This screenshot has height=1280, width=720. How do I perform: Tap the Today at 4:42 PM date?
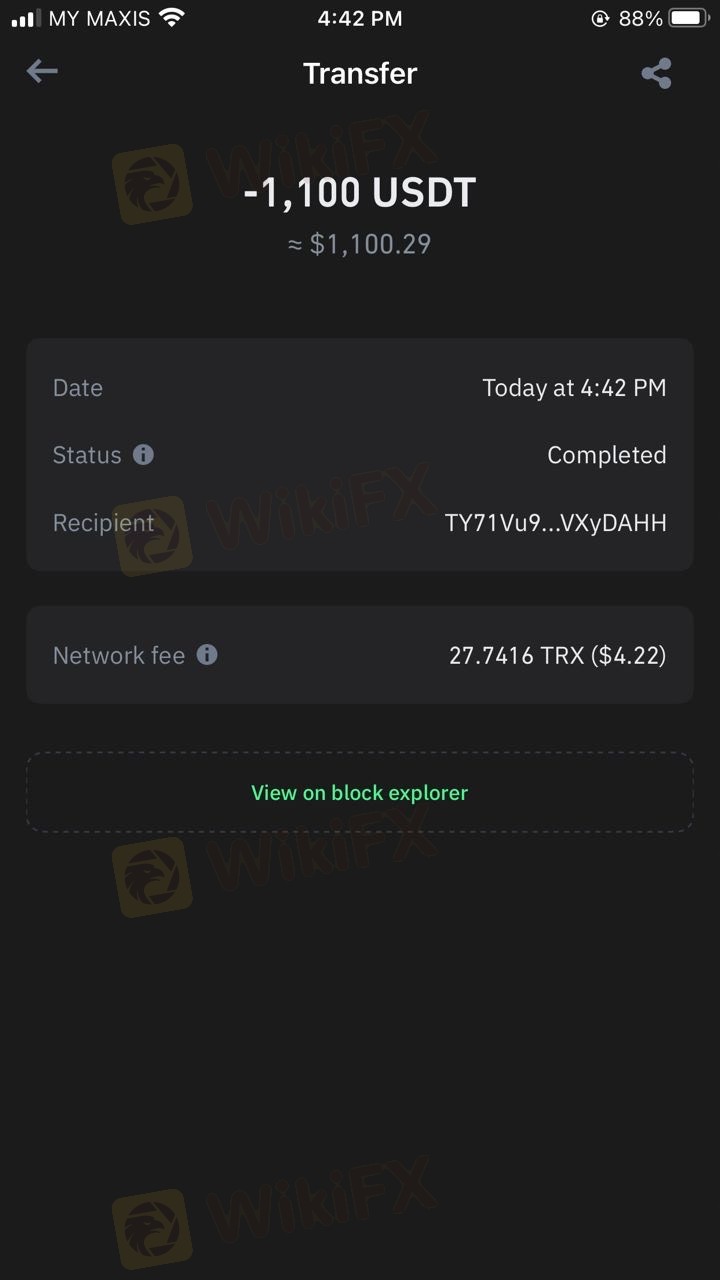pos(574,388)
